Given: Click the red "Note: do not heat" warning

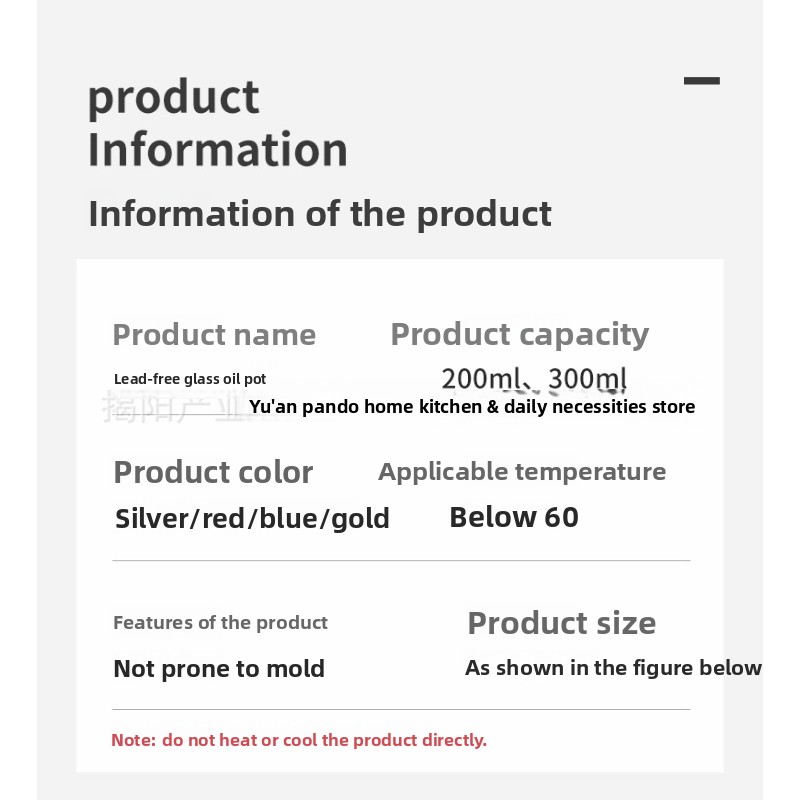Looking at the screenshot, I should click(x=299, y=740).
